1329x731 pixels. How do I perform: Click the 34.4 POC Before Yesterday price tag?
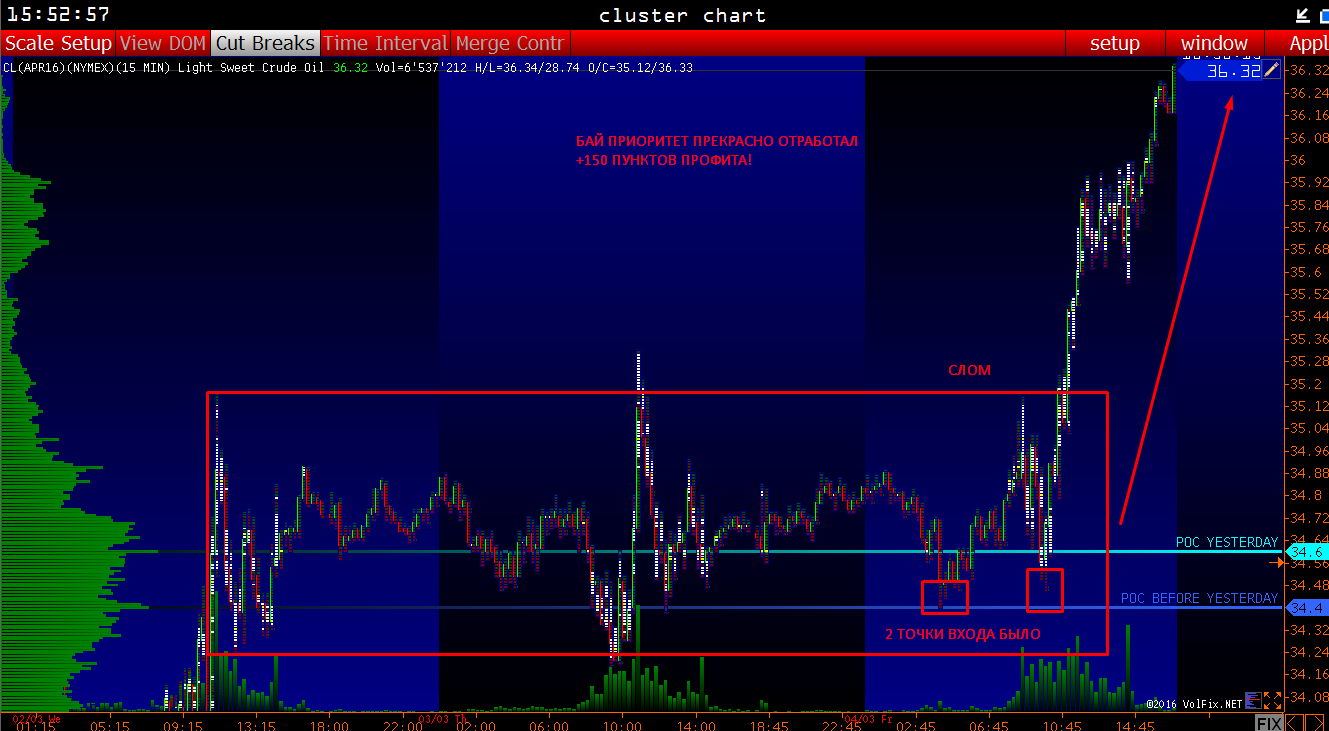[1307, 608]
